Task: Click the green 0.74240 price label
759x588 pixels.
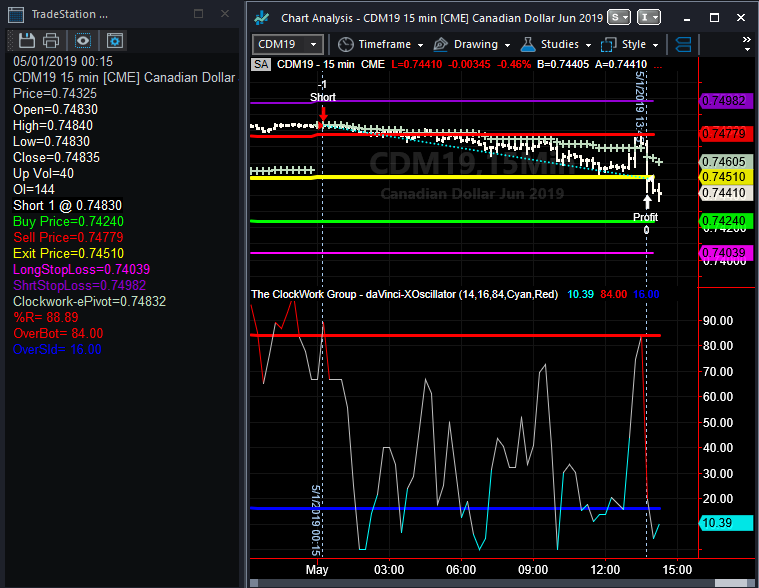Action: (725, 221)
